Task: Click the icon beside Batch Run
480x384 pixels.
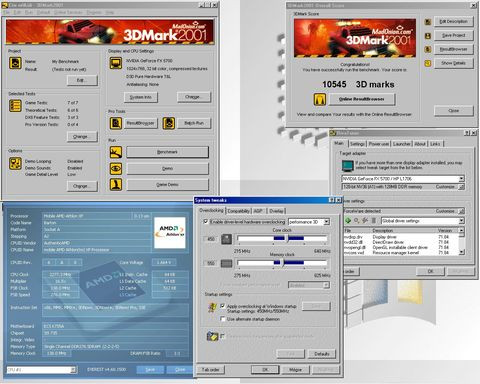Action: point(169,123)
